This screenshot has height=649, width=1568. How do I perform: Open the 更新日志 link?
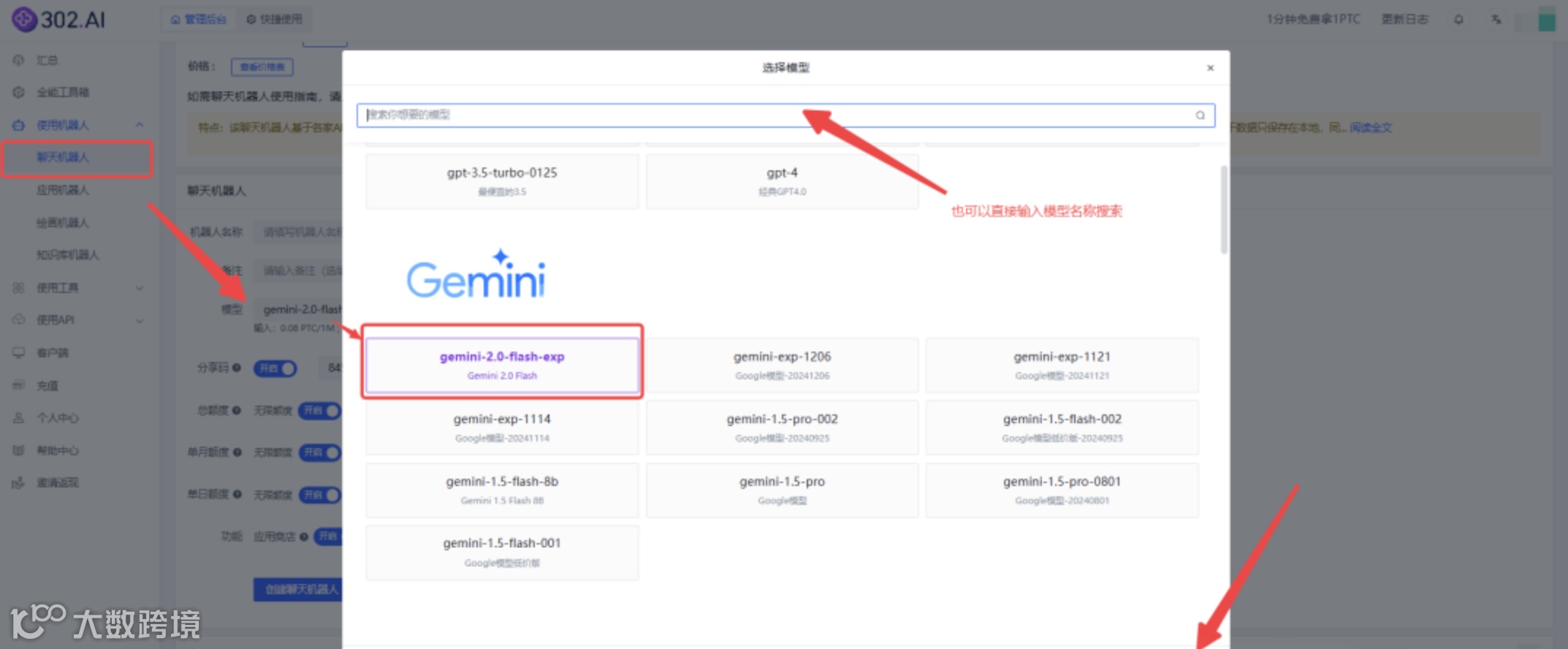coord(1404,19)
